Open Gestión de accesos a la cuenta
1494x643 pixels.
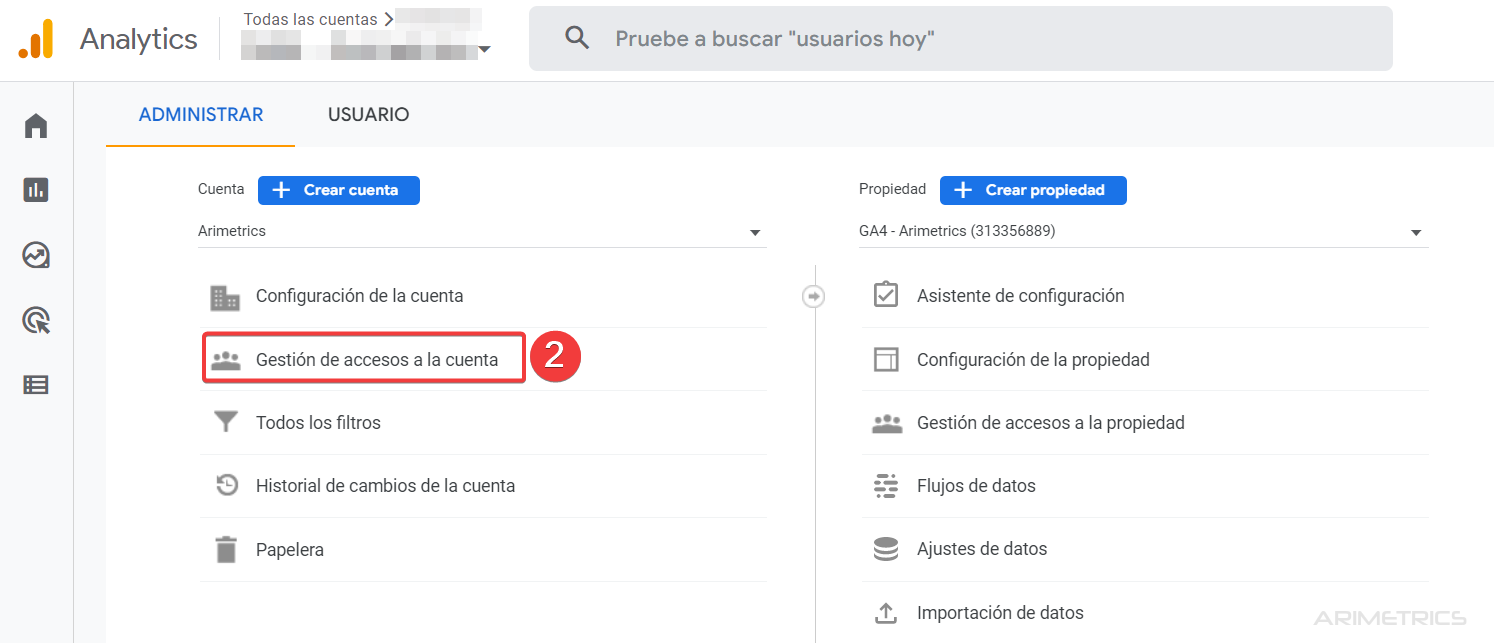tap(363, 357)
